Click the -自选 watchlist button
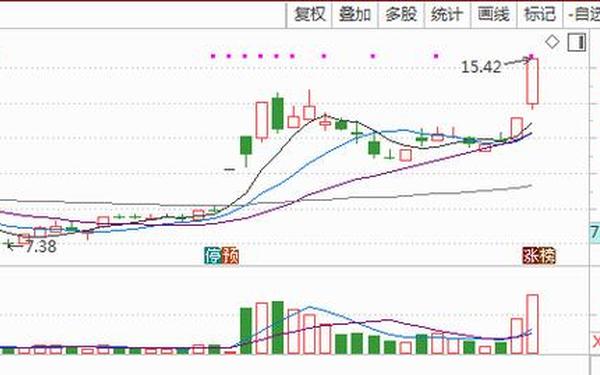The width and height of the screenshot is (600, 375). (x=582, y=15)
